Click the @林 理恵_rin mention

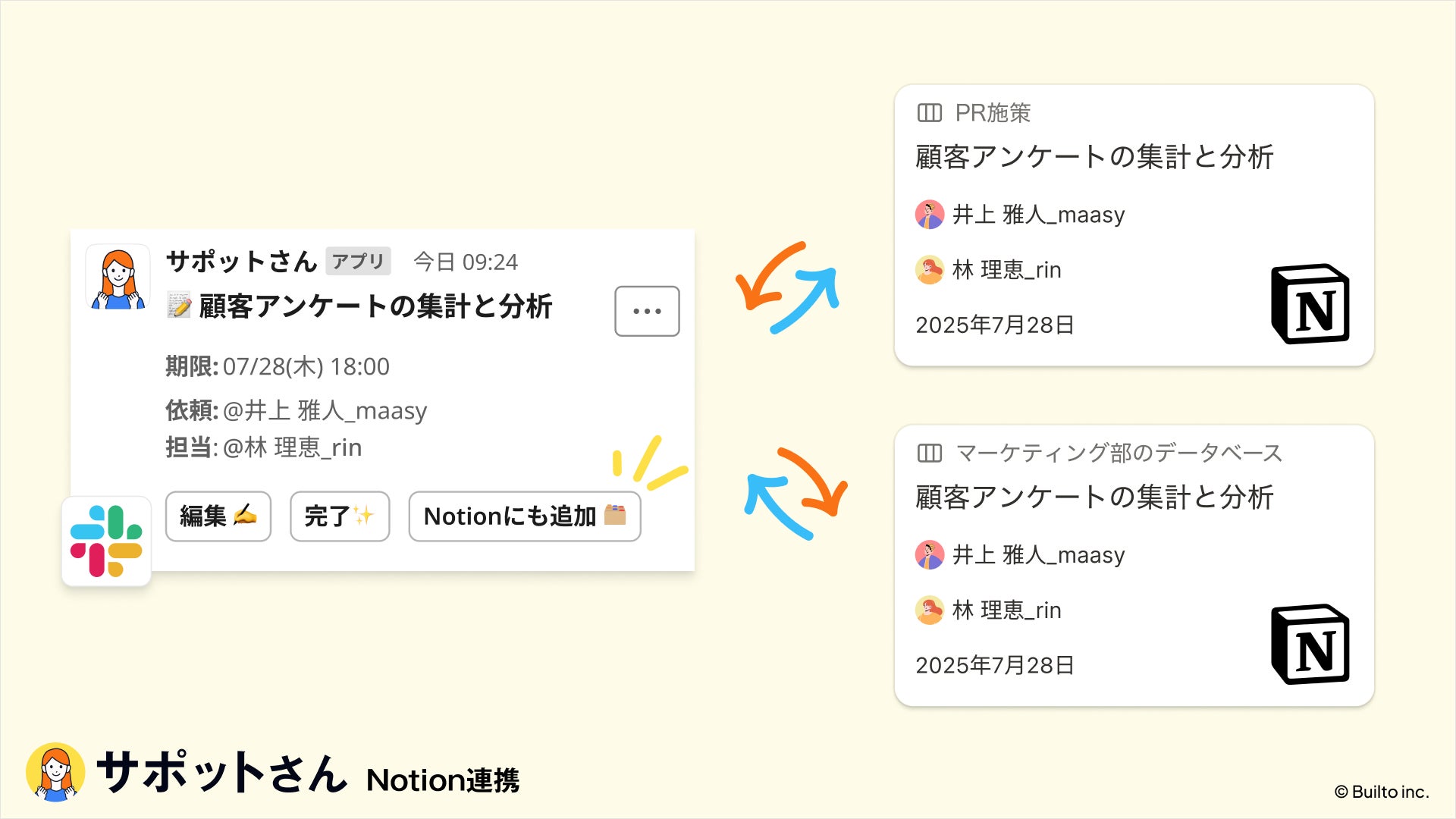coord(293,447)
